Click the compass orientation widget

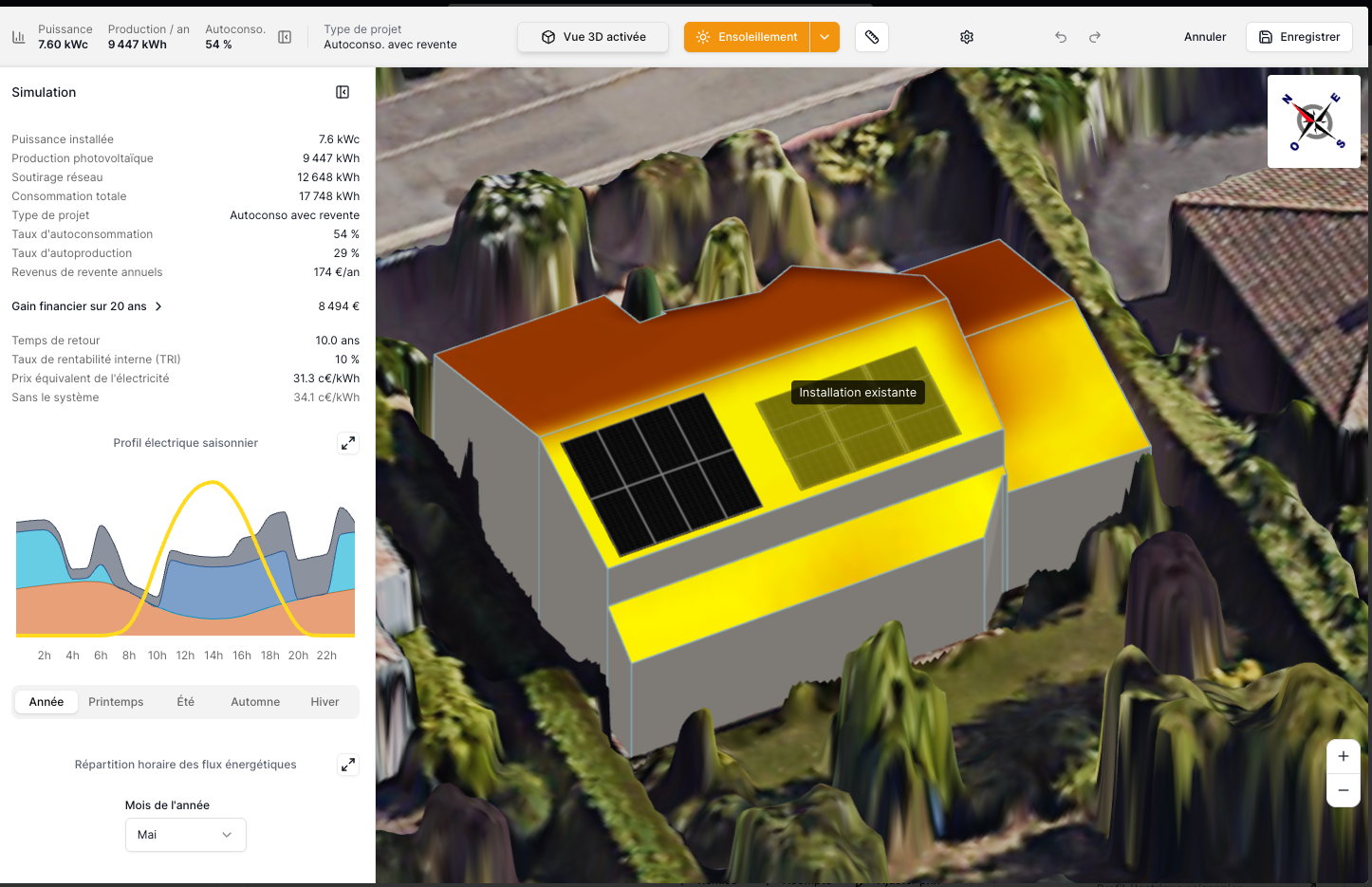[x=1314, y=121]
